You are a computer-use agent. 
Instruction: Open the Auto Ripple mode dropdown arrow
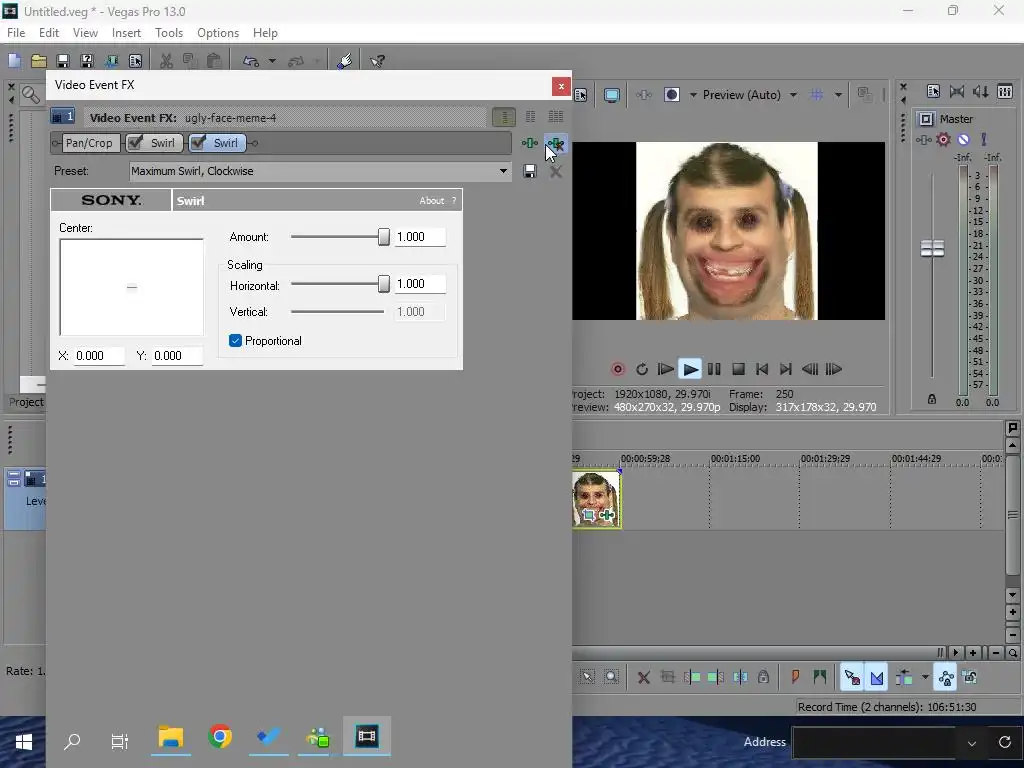click(925, 677)
